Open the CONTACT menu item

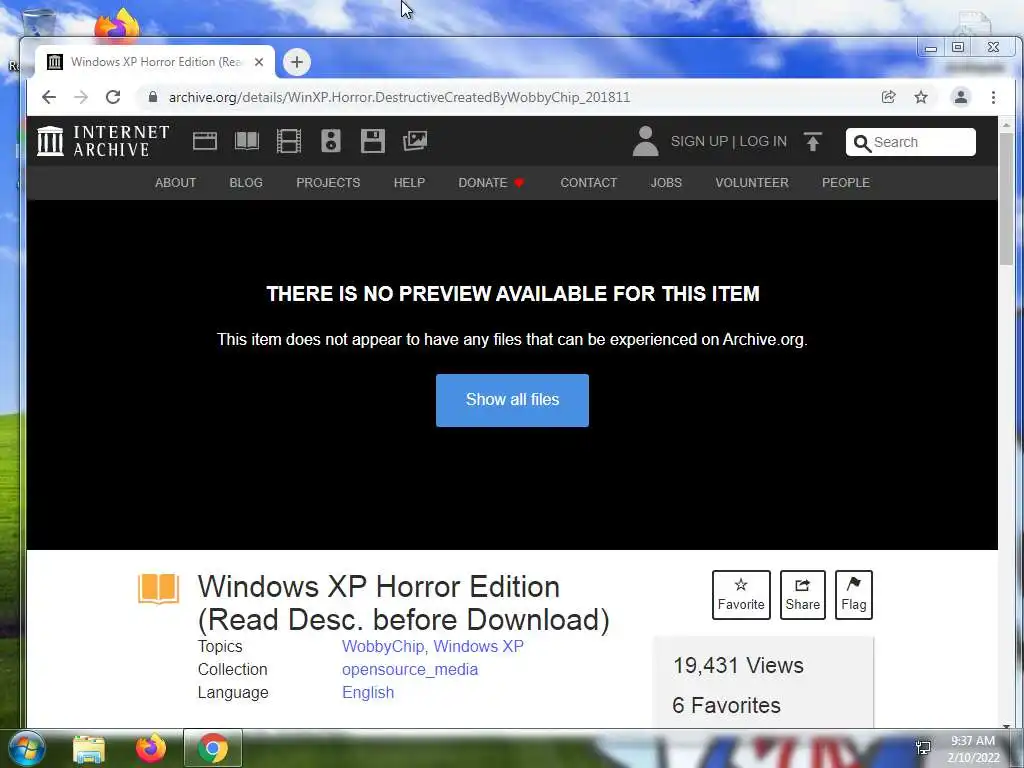tap(588, 183)
